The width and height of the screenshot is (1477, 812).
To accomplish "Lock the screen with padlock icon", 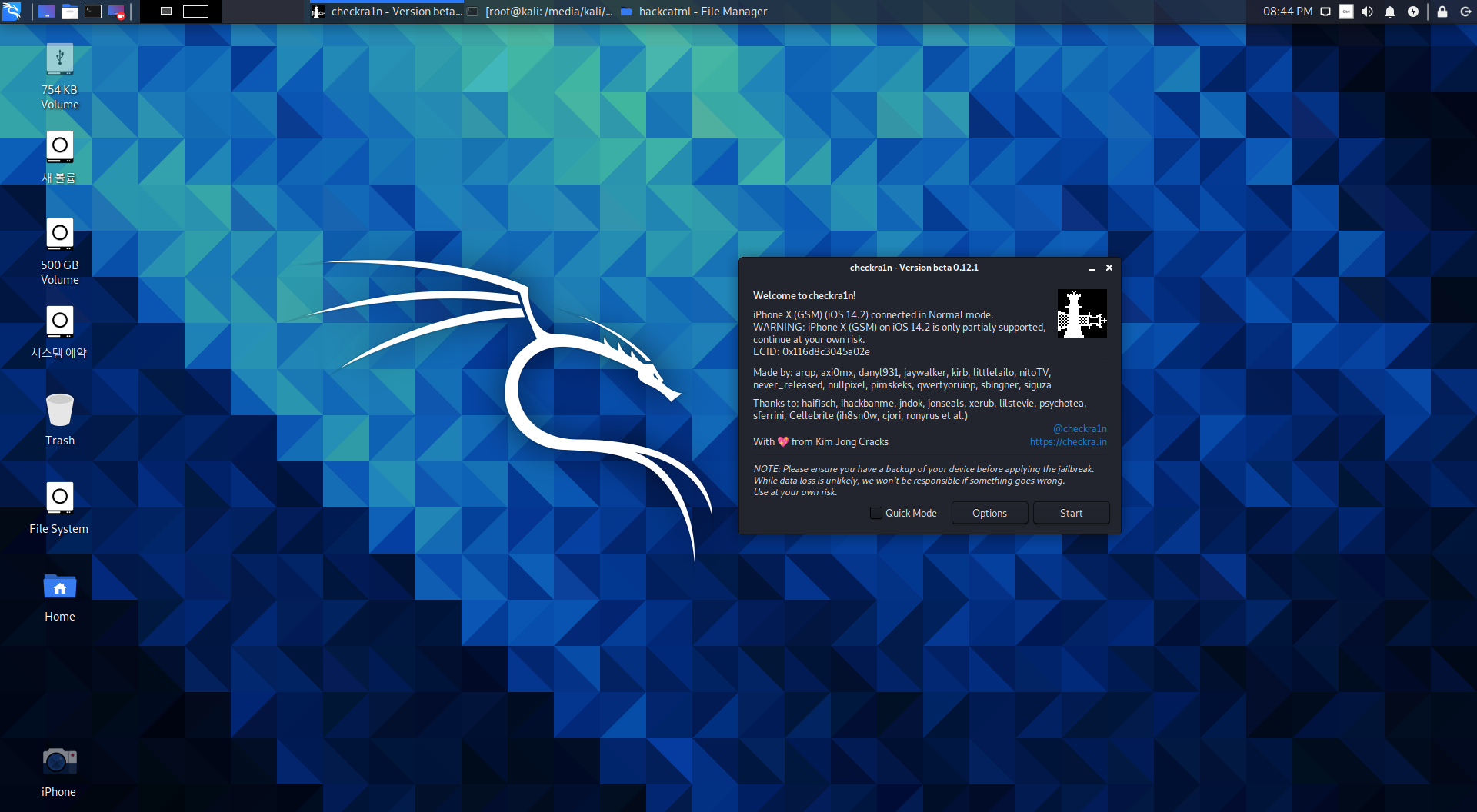I will click(1442, 12).
